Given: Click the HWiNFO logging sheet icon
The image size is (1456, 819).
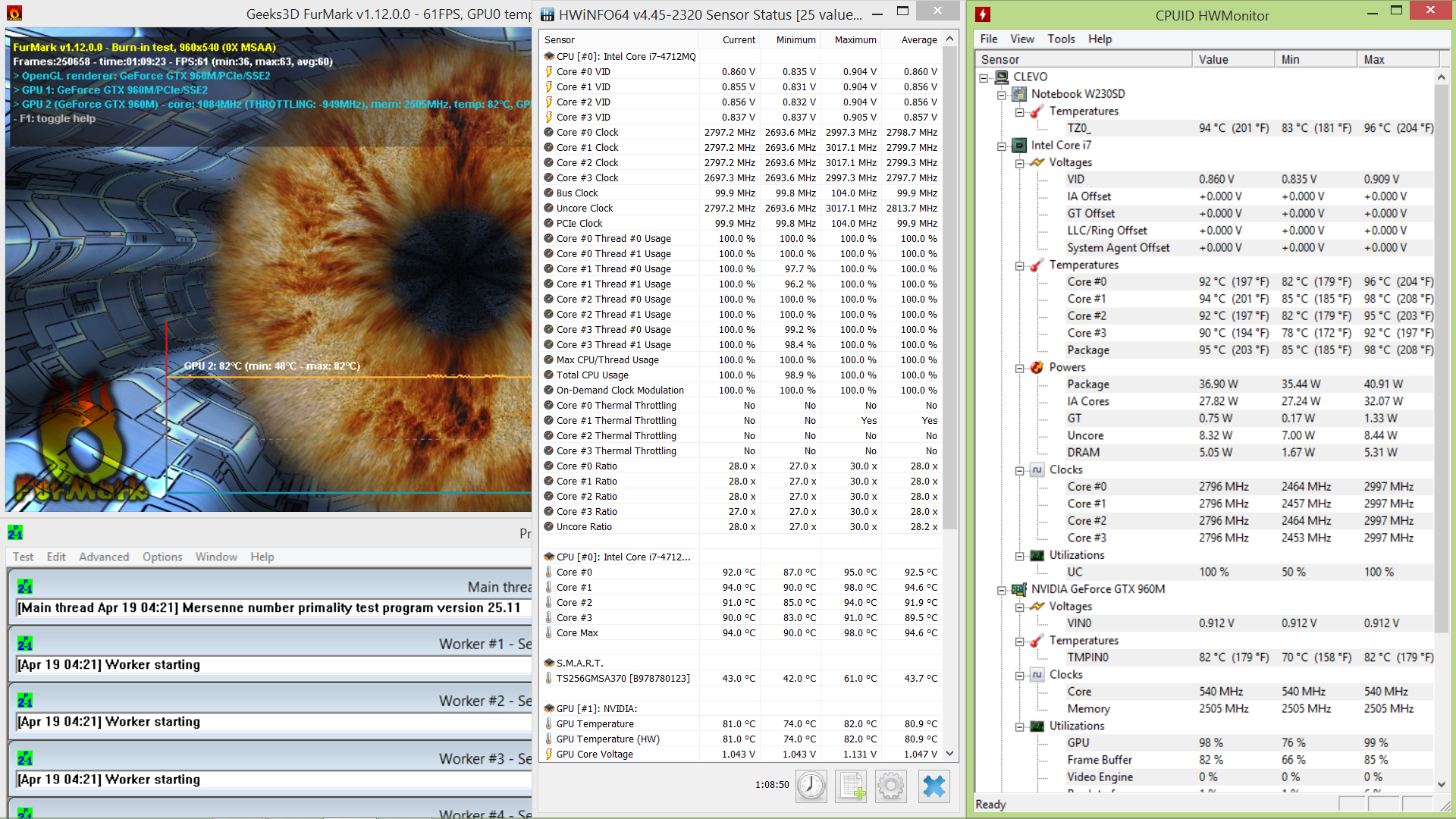Looking at the screenshot, I should point(851,786).
